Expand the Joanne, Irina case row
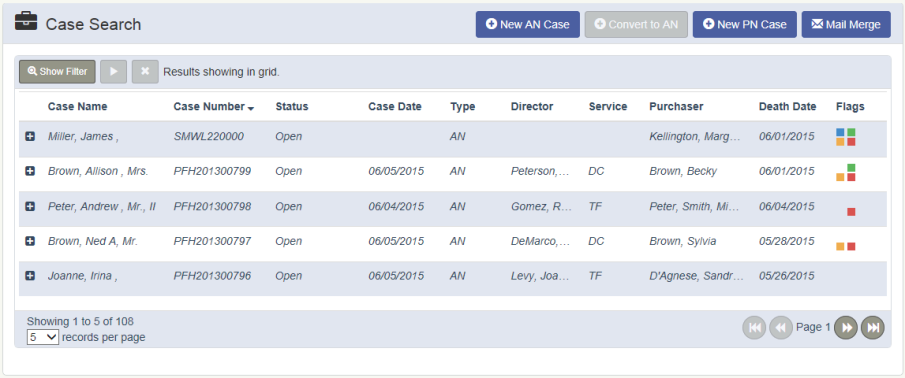The width and height of the screenshot is (905, 378). pos(30,276)
